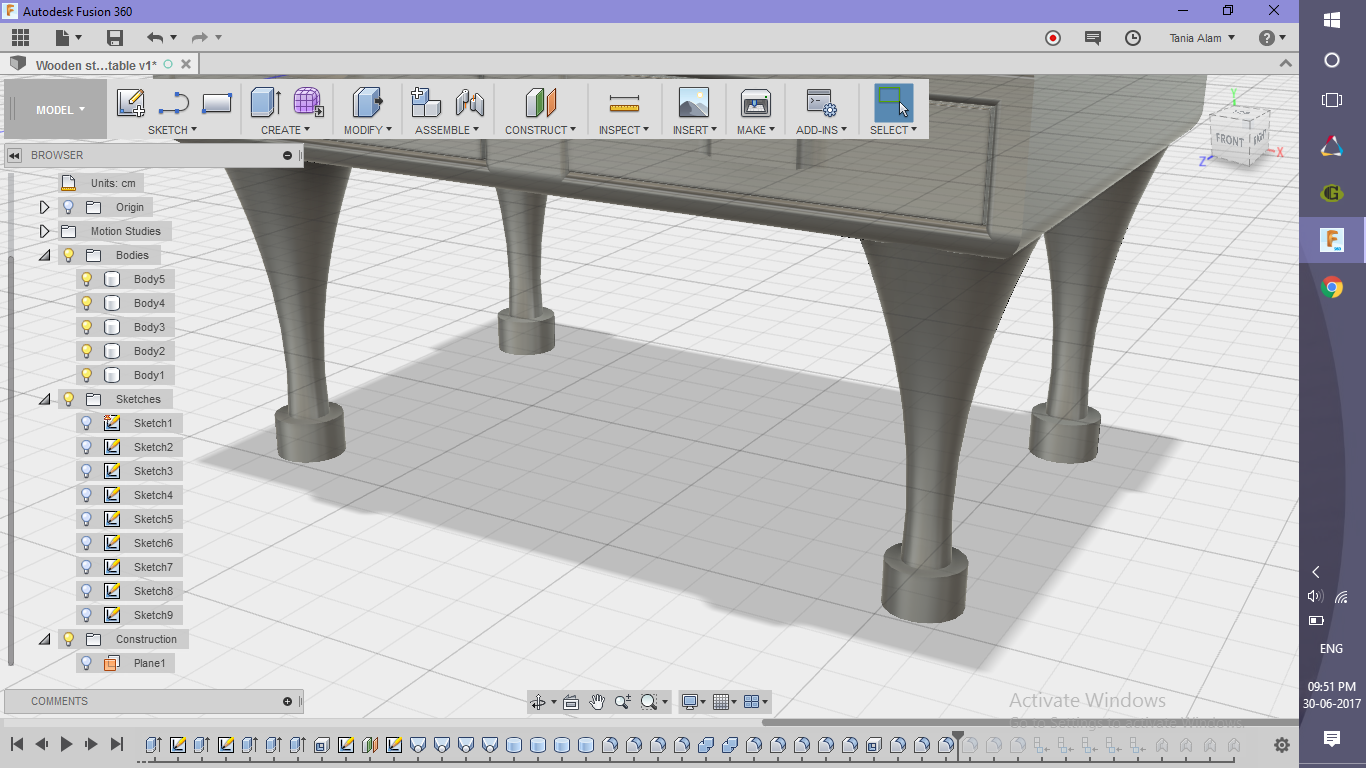Toggle visibility bulb for Plane1
1366x768 pixels.
(87, 663)
